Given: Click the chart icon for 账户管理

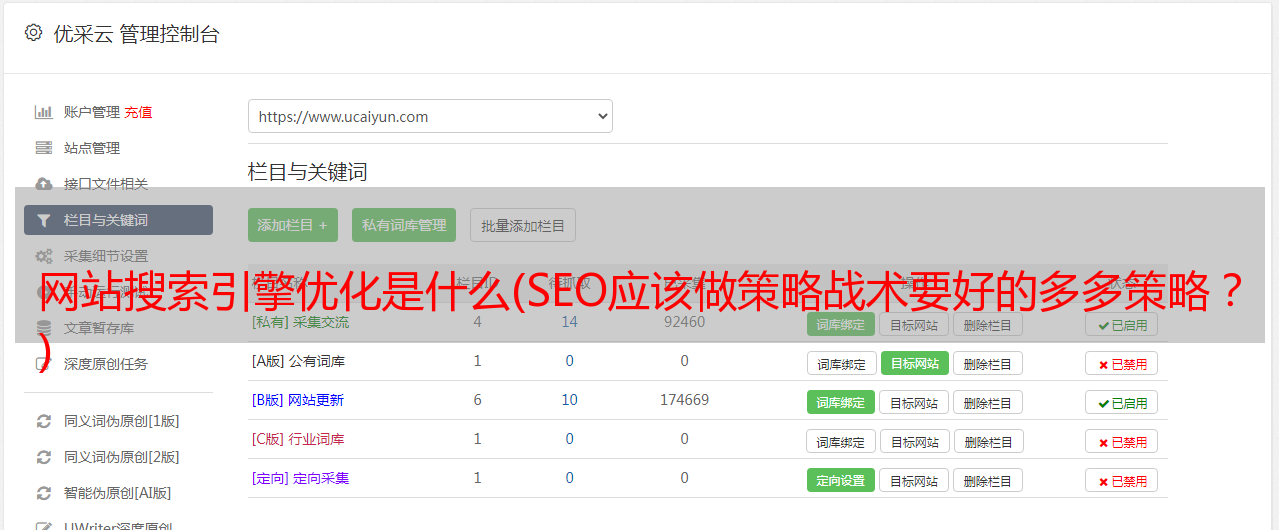Looking at the screenshot, I should point(43,112).
